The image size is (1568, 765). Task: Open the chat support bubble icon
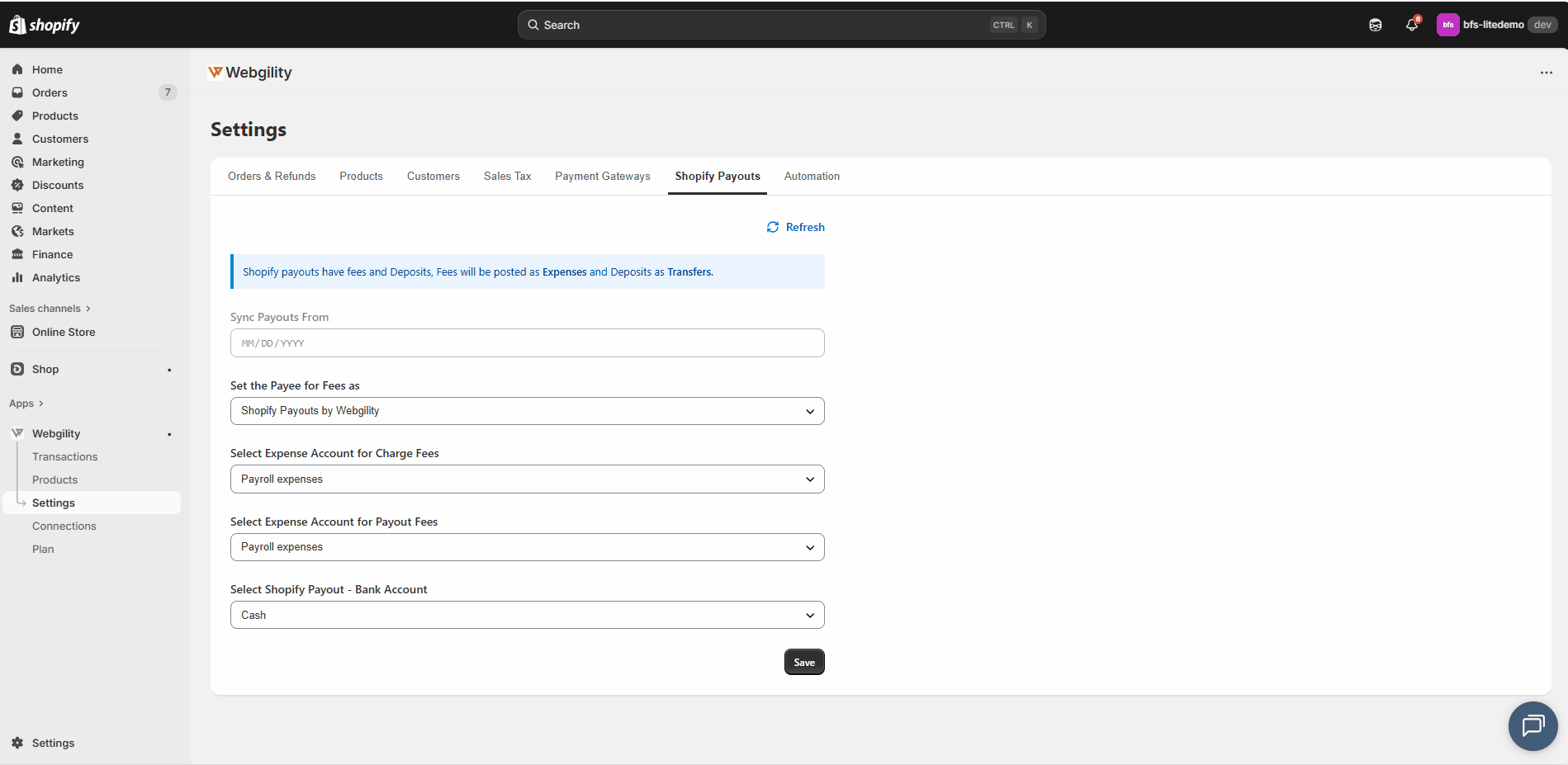tap(1532, 725)
